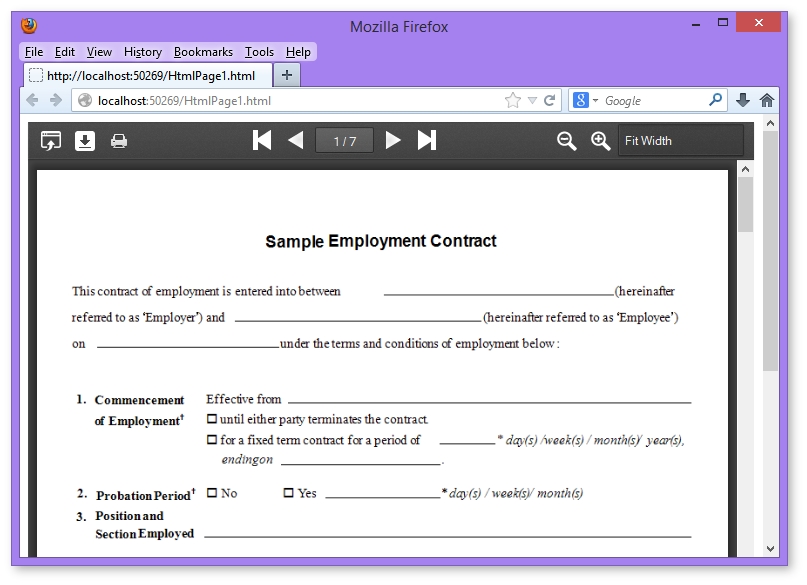Click the zoom out magnifier icon

point(566,140)
